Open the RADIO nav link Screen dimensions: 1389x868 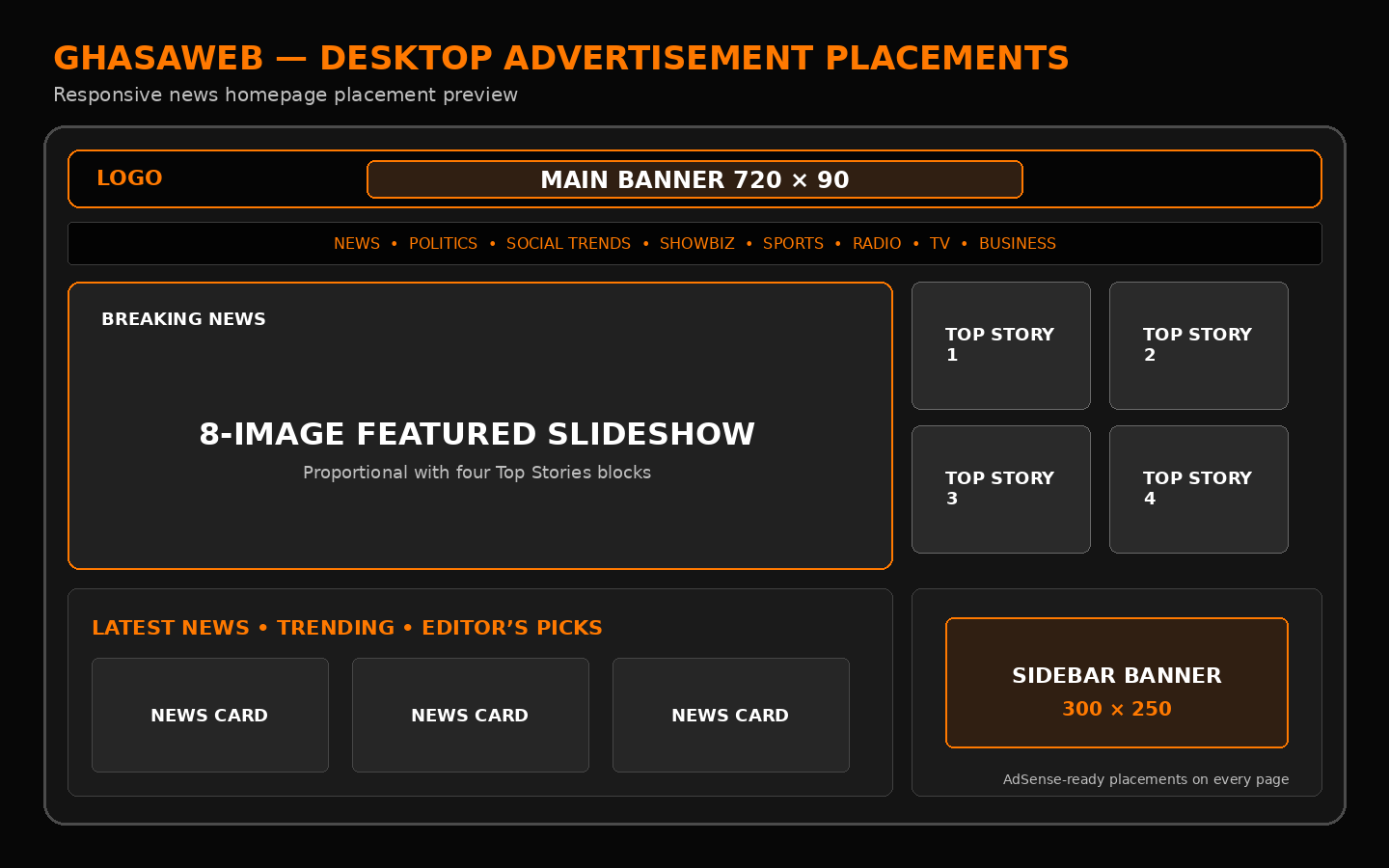(x=877, y=244)
